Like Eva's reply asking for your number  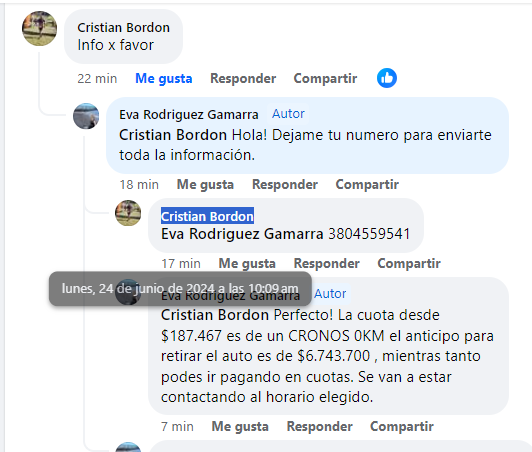point(205,184)
